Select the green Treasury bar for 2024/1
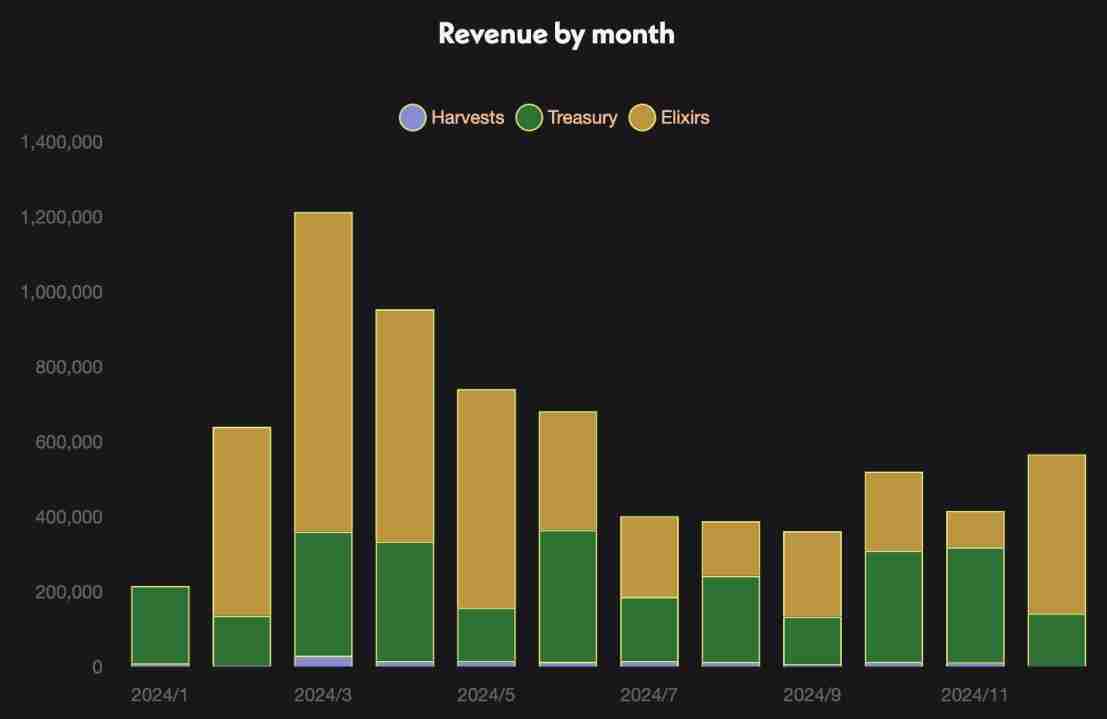Image resolution: width=1107 pixels, height=719 pixels. pos(160,625)
